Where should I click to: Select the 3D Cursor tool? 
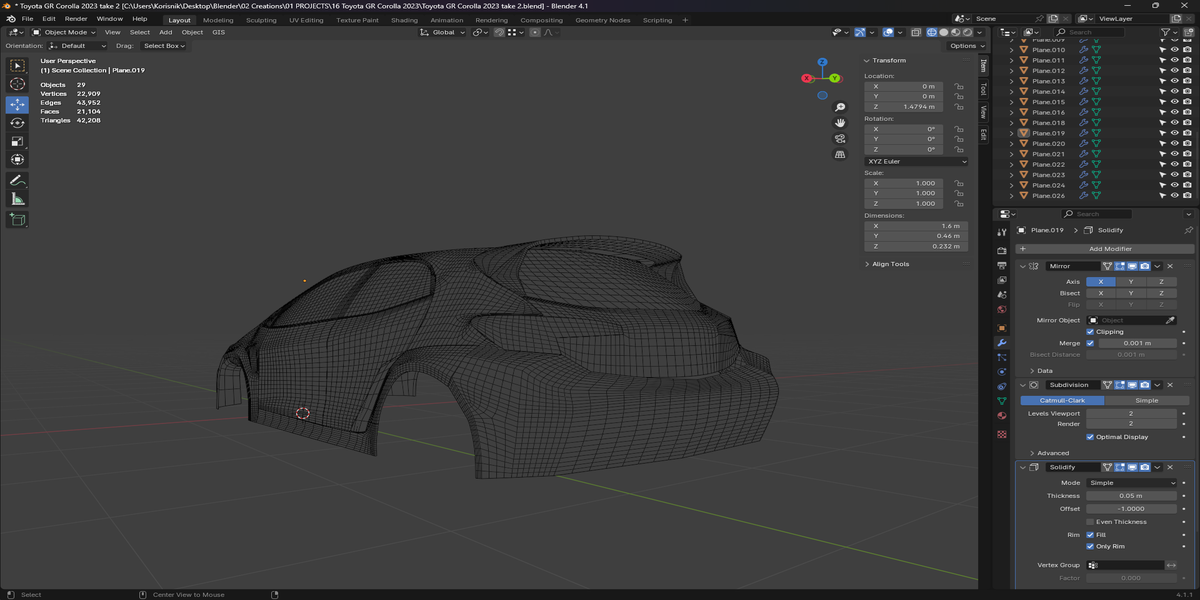pyautogui.click(x=17, y=84)
